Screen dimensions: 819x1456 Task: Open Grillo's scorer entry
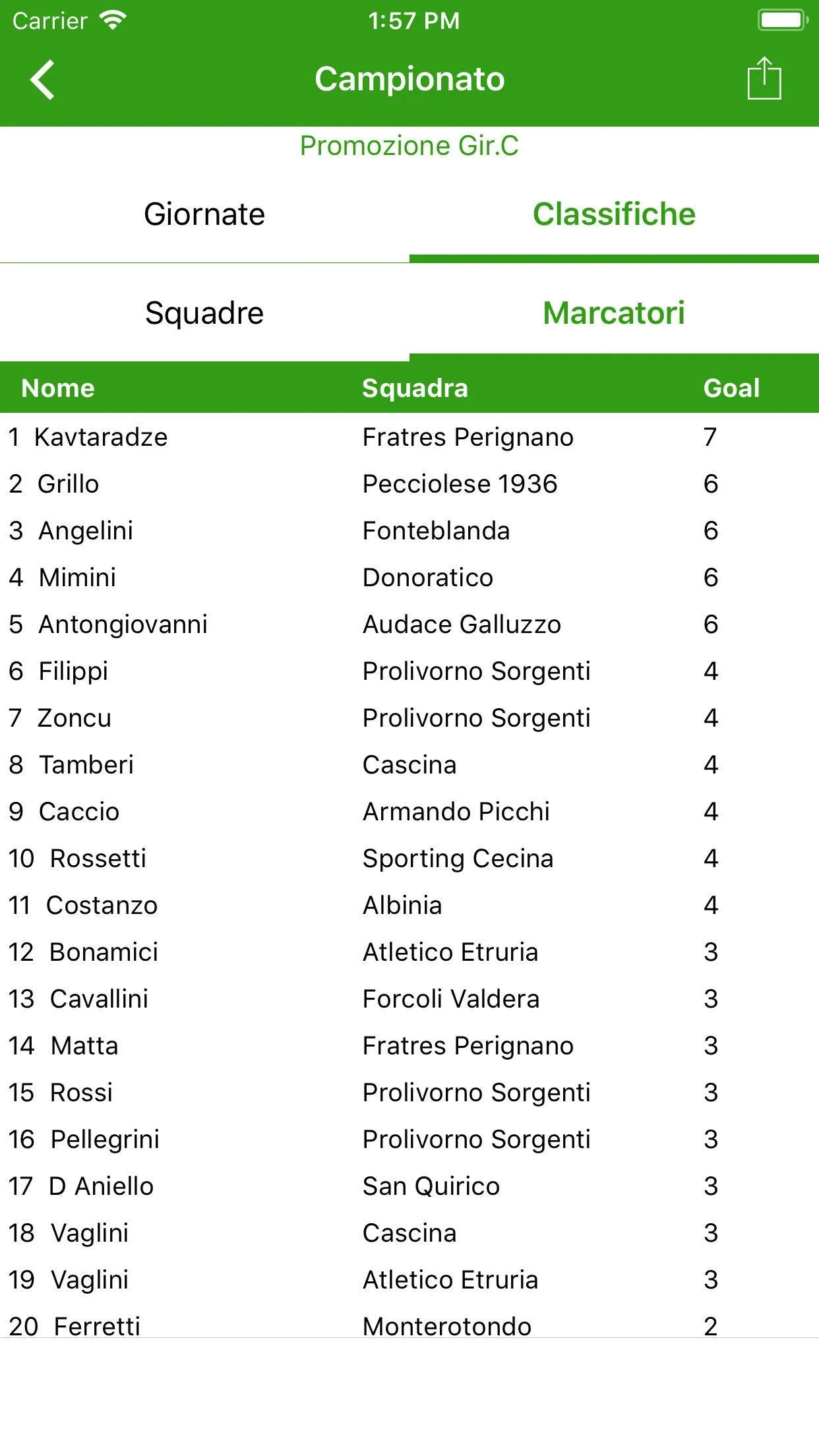point(409,484)
